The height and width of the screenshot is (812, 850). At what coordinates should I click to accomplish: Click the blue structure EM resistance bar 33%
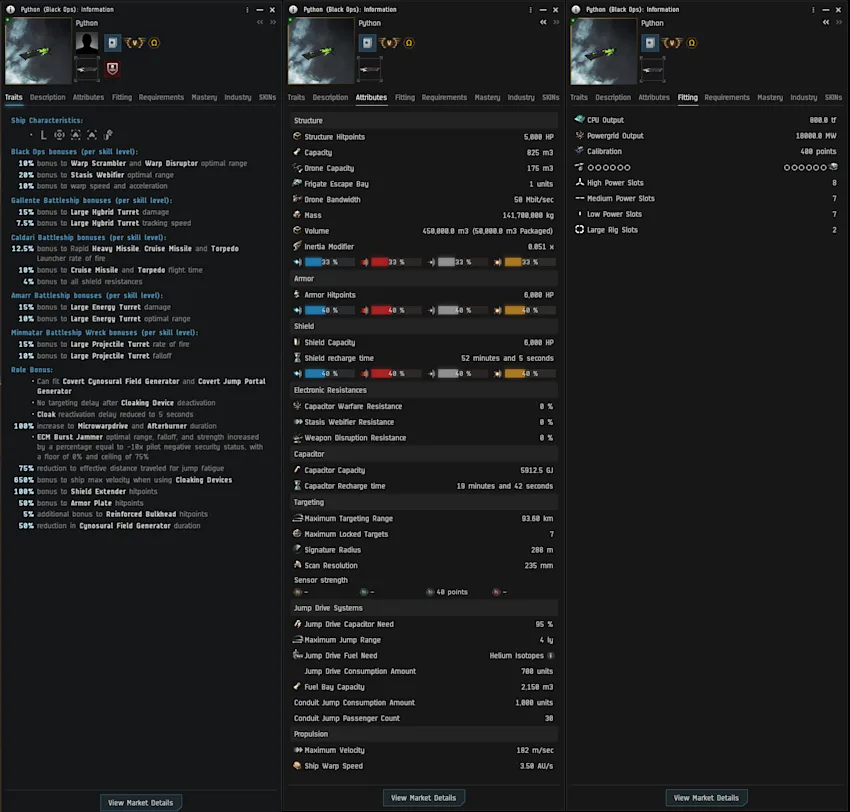[329, 262]
